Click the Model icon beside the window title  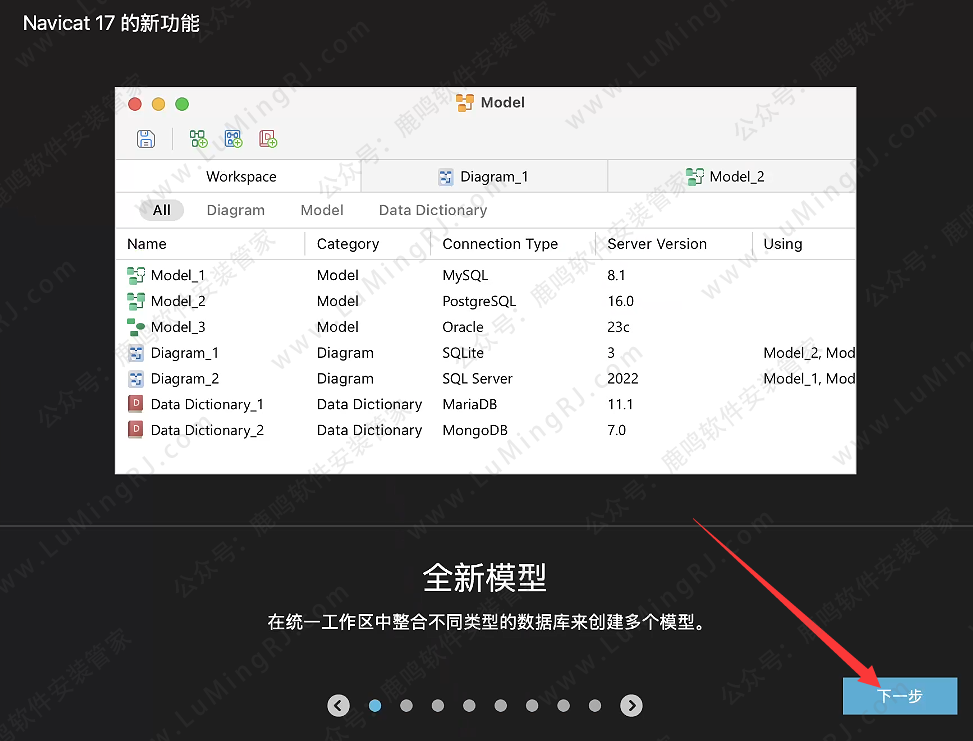pyautogui.click(x=463, y=102)
